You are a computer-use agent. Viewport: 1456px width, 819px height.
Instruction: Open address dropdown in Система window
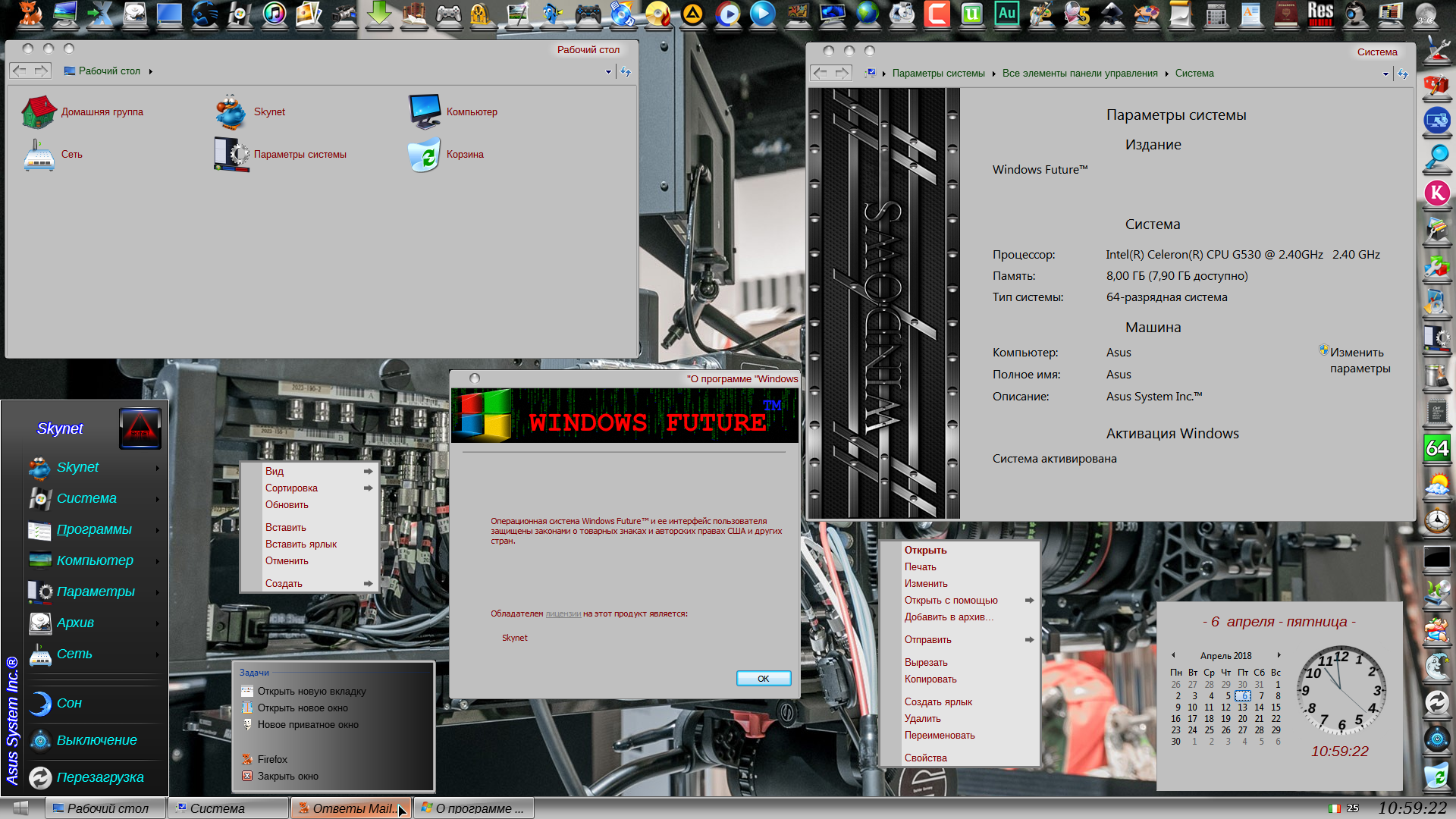[x=1385, y=74]
